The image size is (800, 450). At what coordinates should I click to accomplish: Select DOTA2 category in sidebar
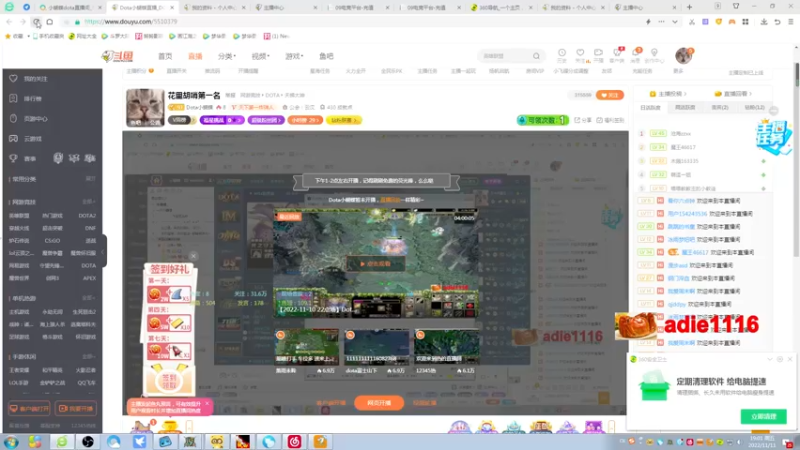pos(87,216)
